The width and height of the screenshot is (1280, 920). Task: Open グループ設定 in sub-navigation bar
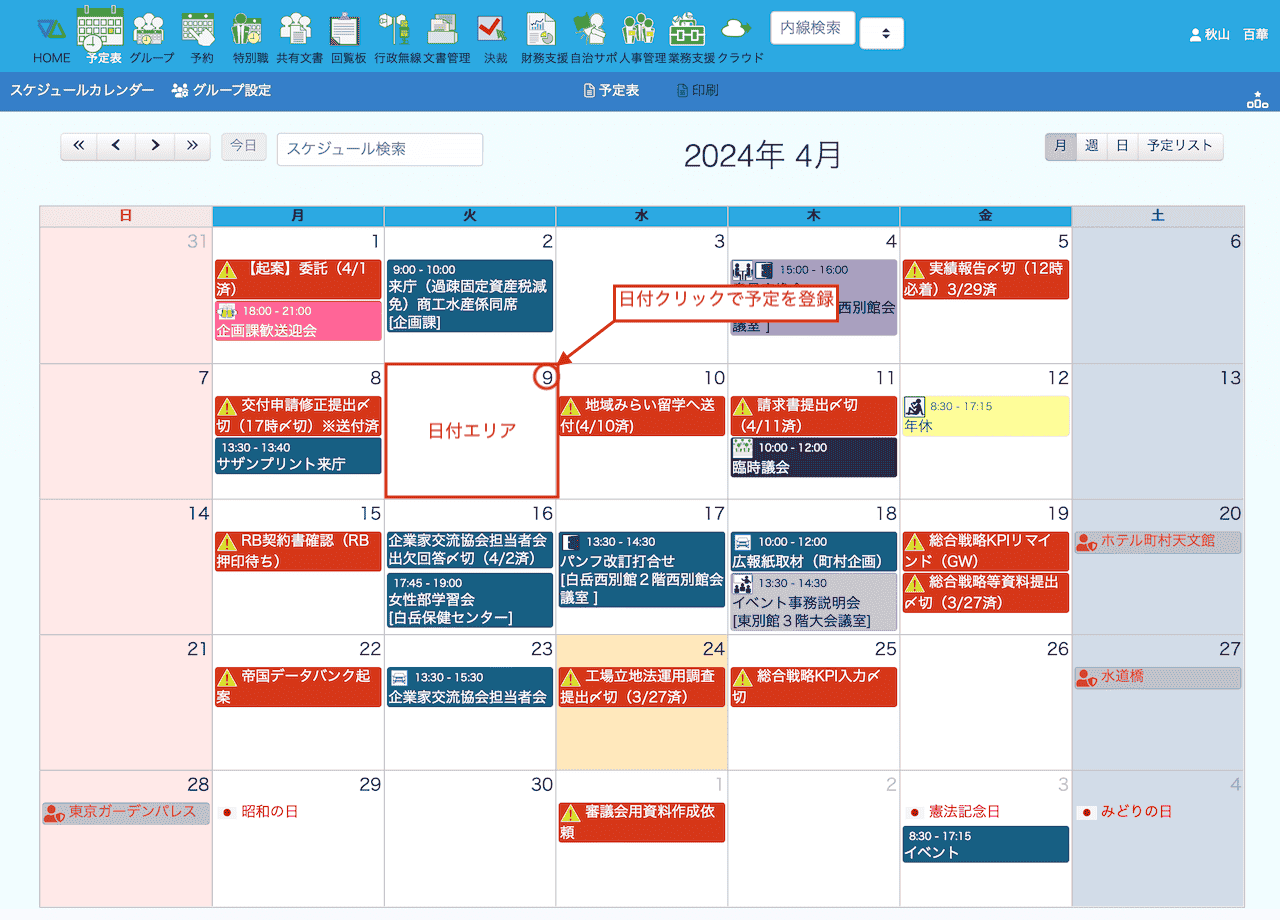(x=221, y=90)
